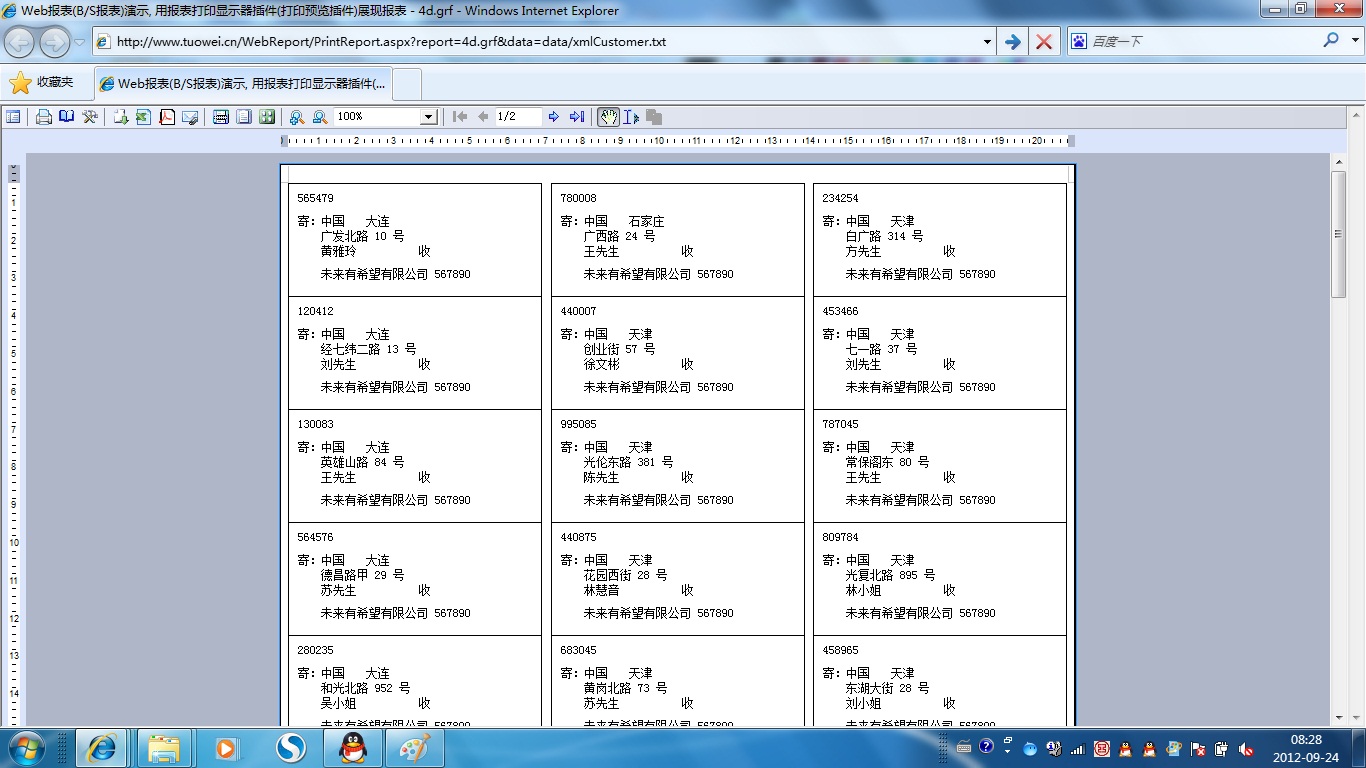
Task: Export report as PDF
Action: click(166, 117)
